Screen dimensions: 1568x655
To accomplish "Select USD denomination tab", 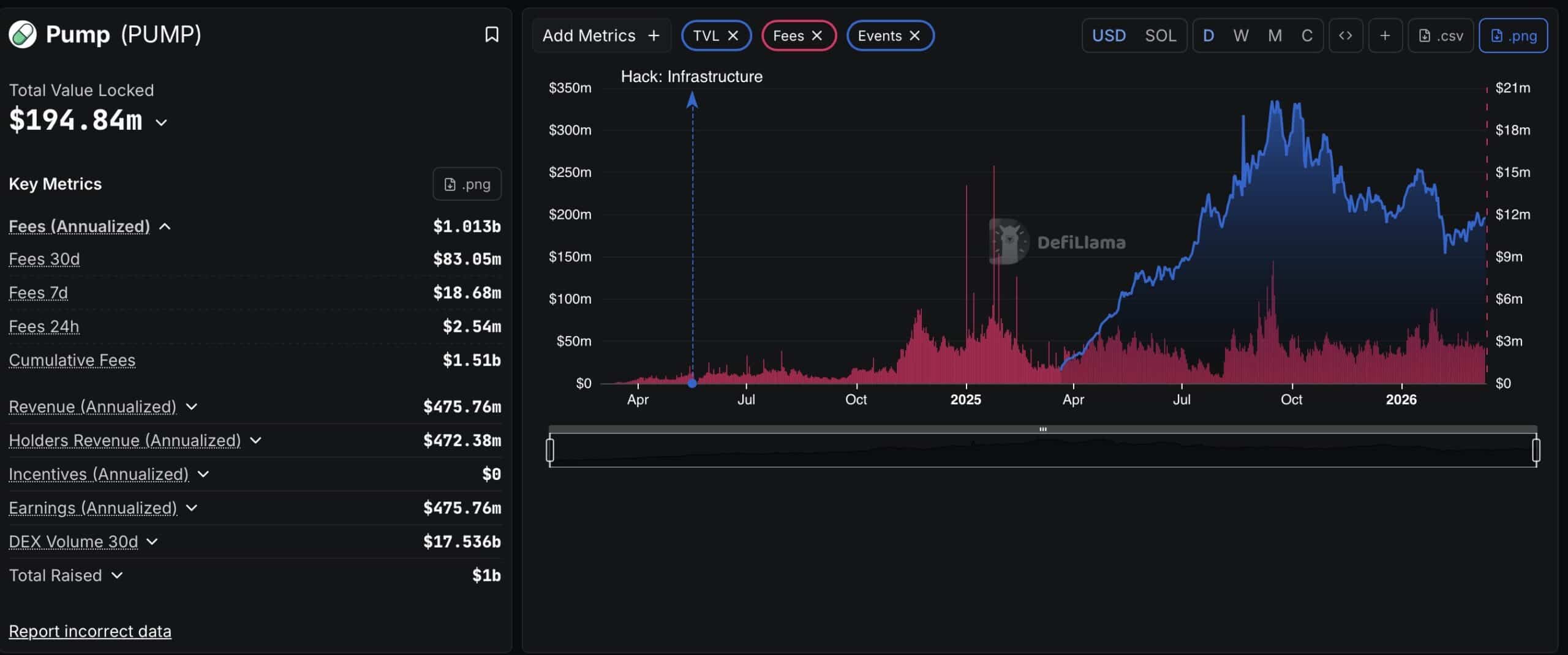I will click(1109, 35).
